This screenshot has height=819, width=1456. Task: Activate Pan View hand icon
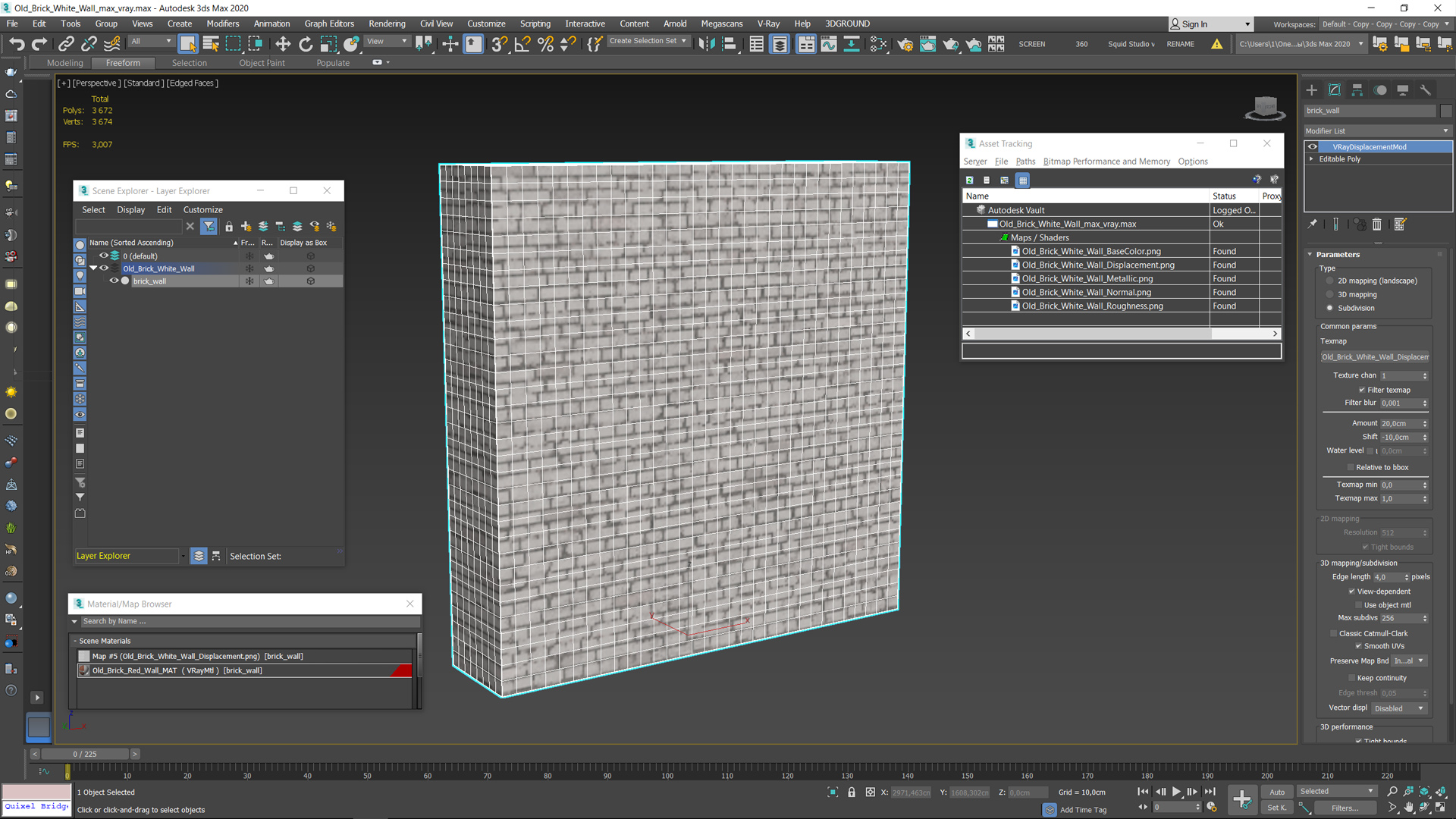(1409, 808)
